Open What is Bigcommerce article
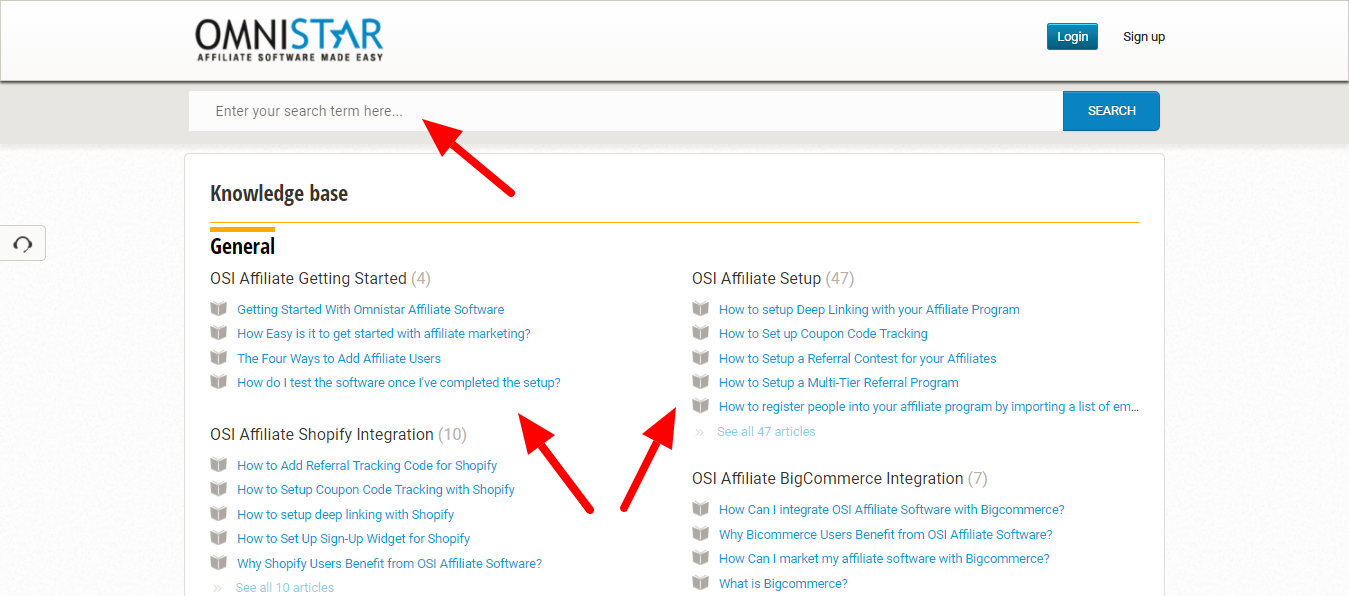This screenshot has width=1349, height=596. [x=783, y=584]
